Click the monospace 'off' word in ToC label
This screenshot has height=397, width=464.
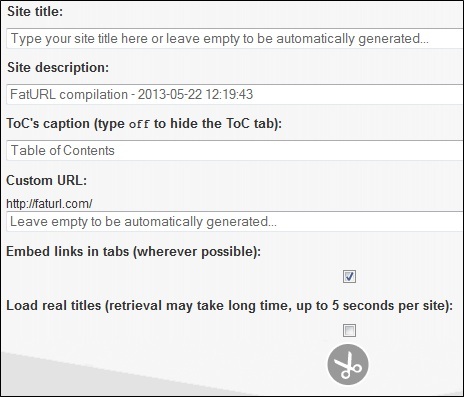(139, 124)
